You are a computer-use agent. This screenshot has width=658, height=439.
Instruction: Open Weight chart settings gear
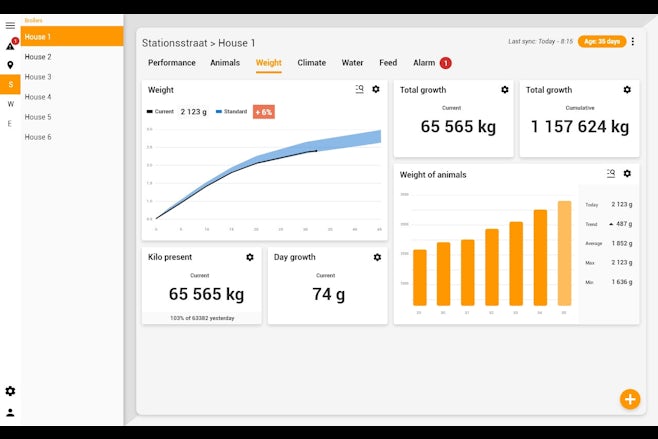point(376,89)
